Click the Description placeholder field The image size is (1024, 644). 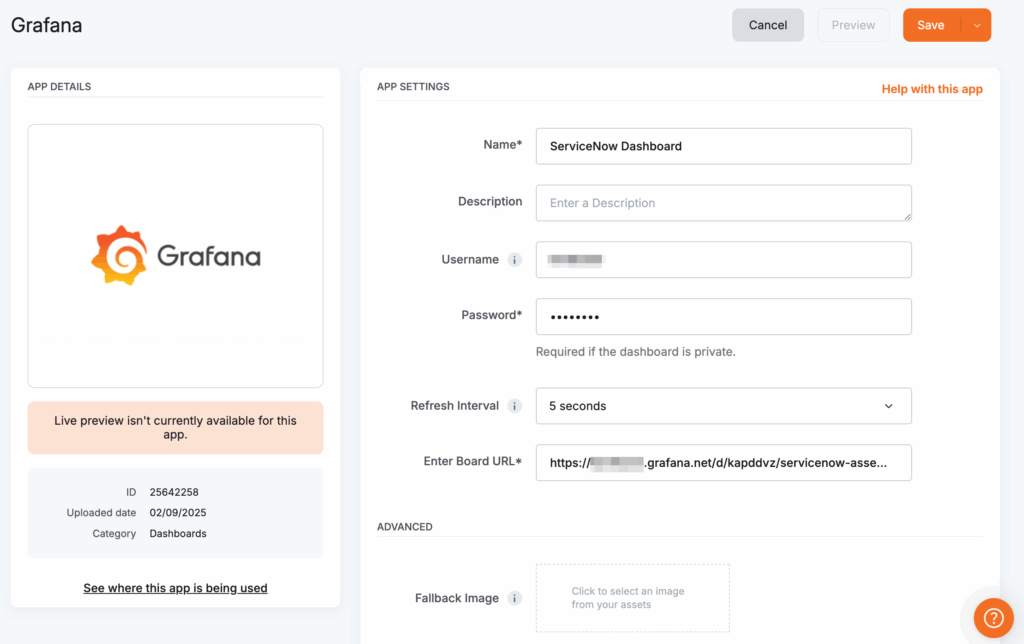724,203
